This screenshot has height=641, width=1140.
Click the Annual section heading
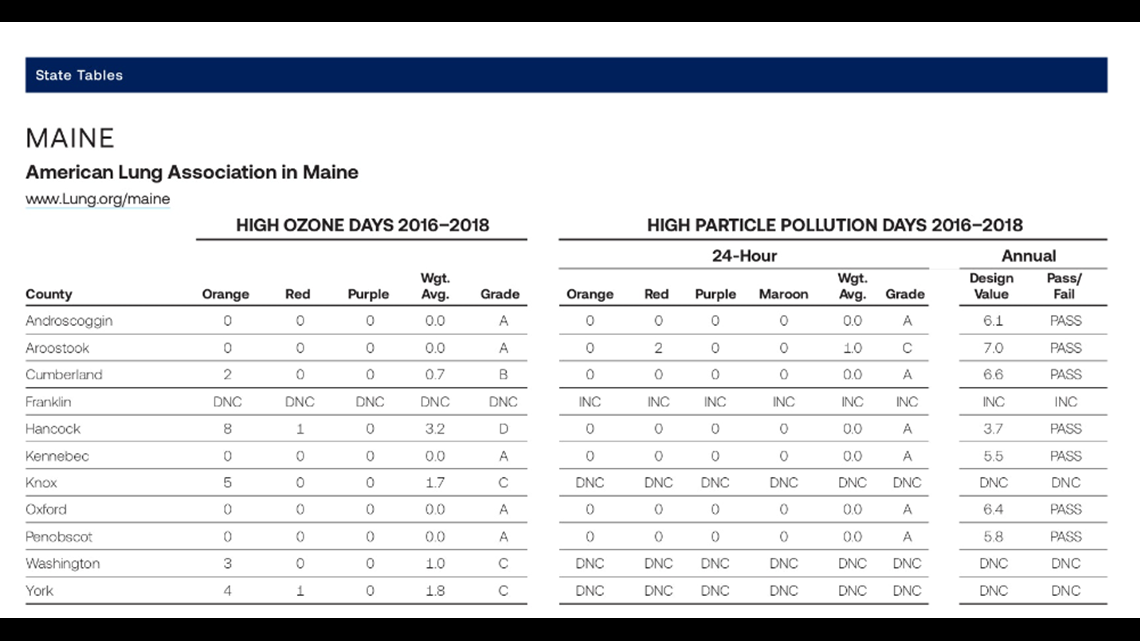click(1028, 256)
